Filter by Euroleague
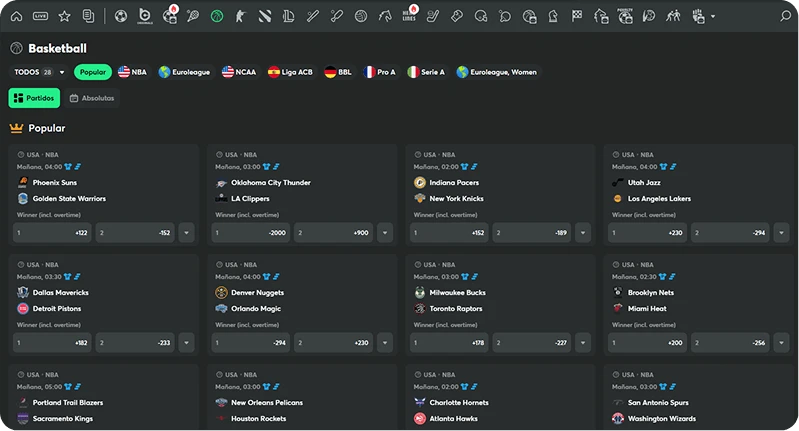This screenshot has height=431, width=799. coord(184,72)
